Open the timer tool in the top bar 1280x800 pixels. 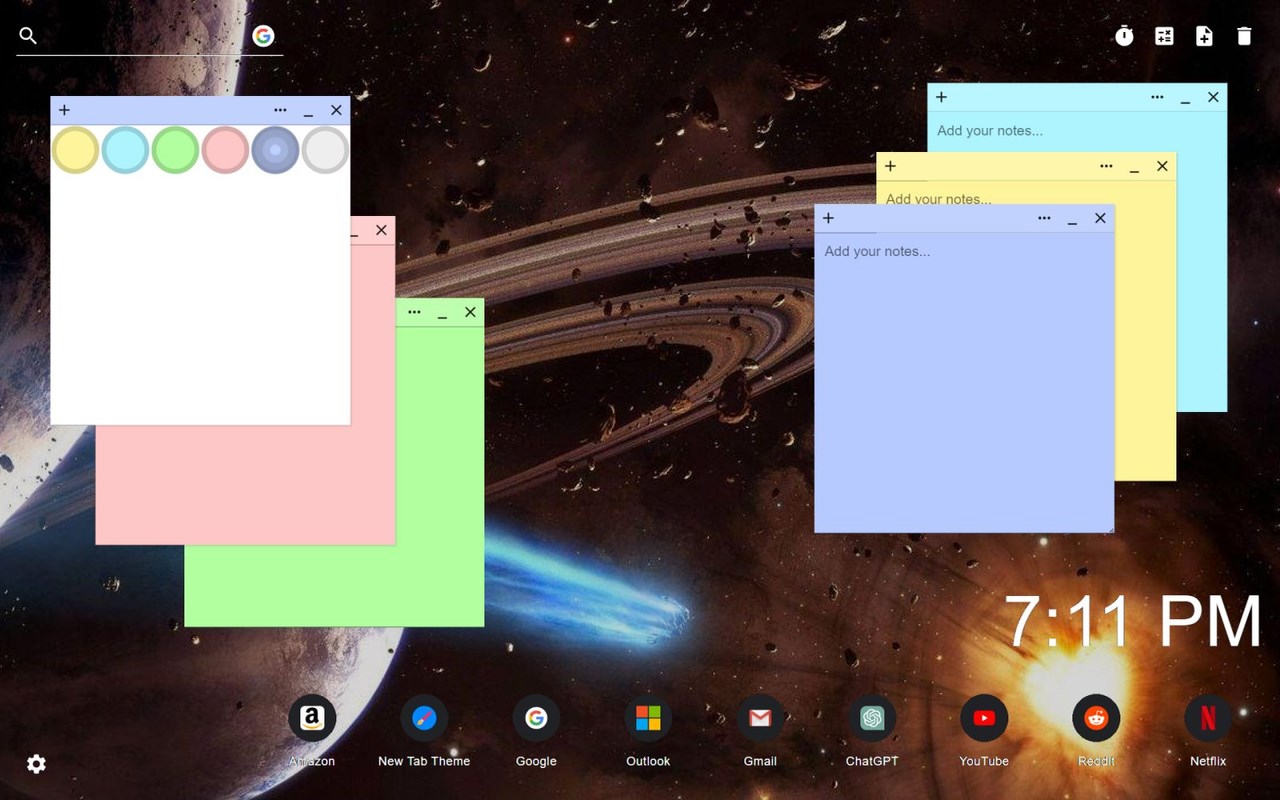pos(1124,36)
